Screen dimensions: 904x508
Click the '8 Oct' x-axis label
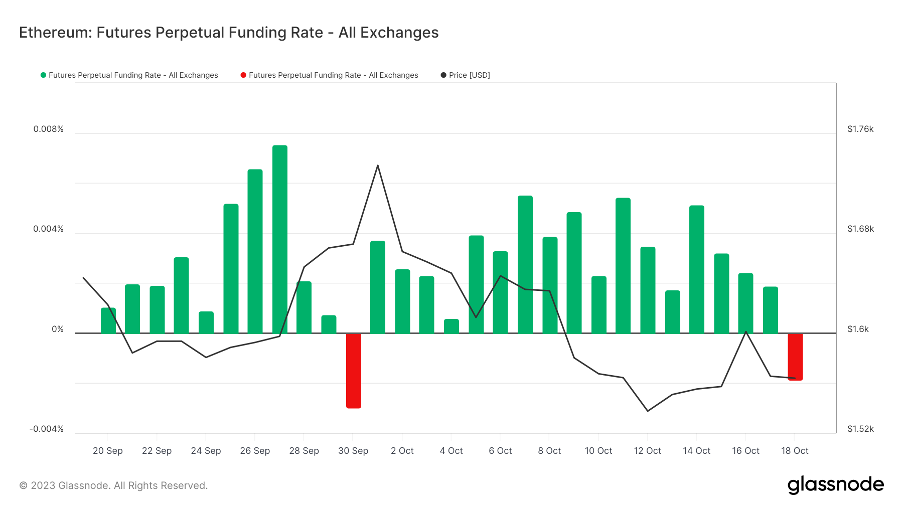(x=550, y=451)
